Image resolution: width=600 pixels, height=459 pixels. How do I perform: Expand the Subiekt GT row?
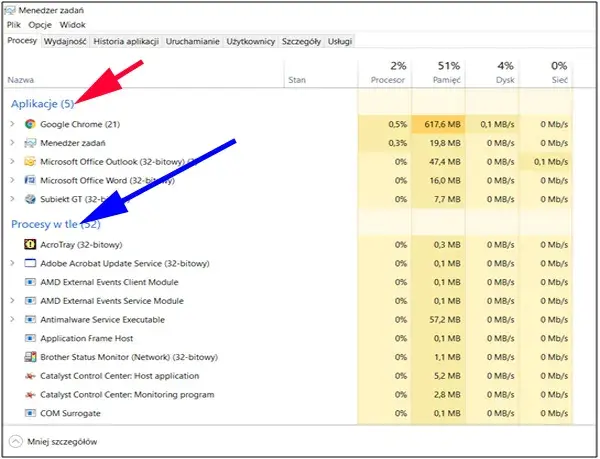point(12,199)
